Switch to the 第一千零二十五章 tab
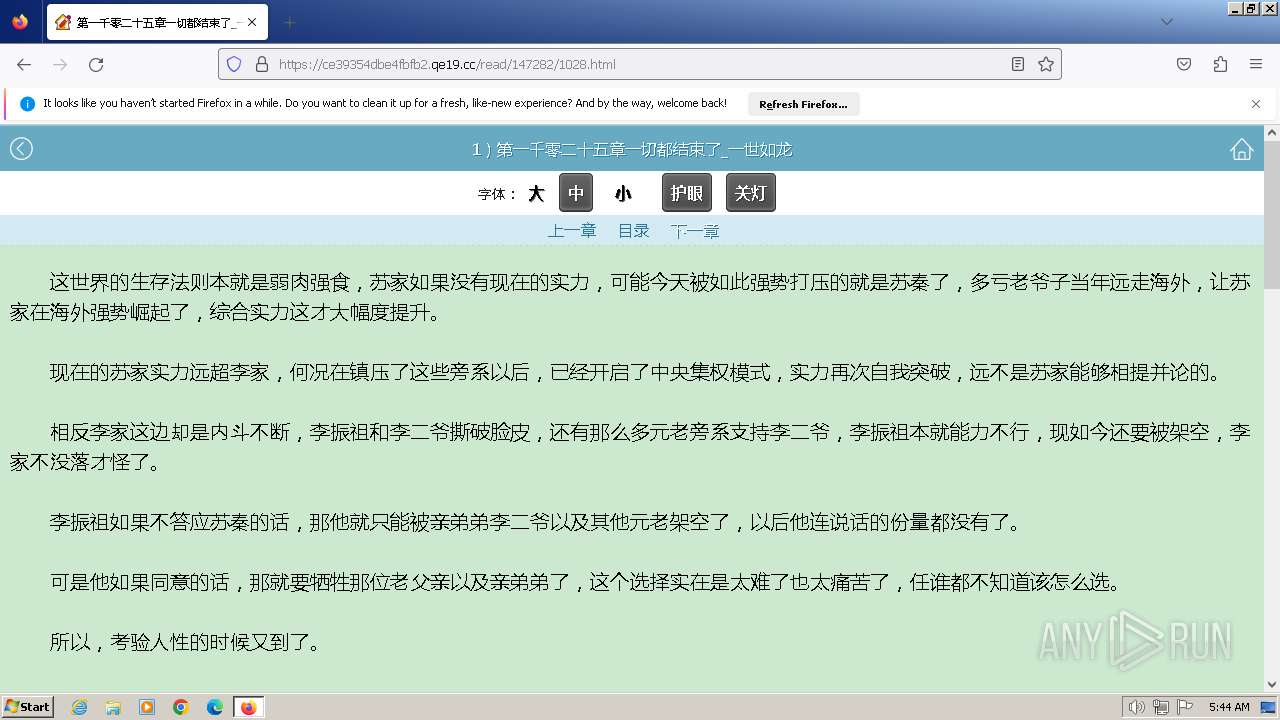The image size is (1280, 720). (157, 22)
